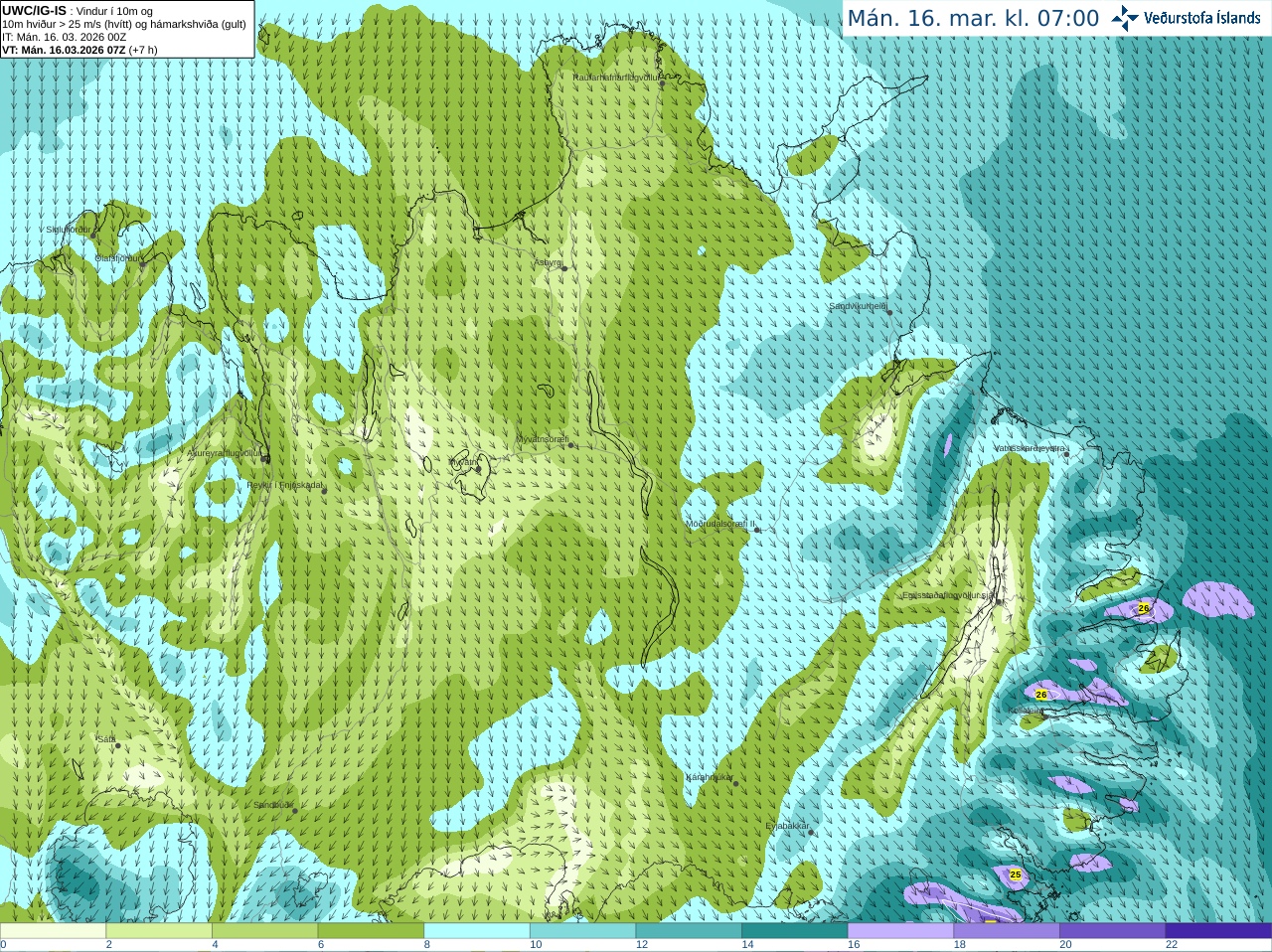Pick the darkest purple legend swatch above 22
The width and height of the screenshot is (1272, 952).
tap(1218, 931)
